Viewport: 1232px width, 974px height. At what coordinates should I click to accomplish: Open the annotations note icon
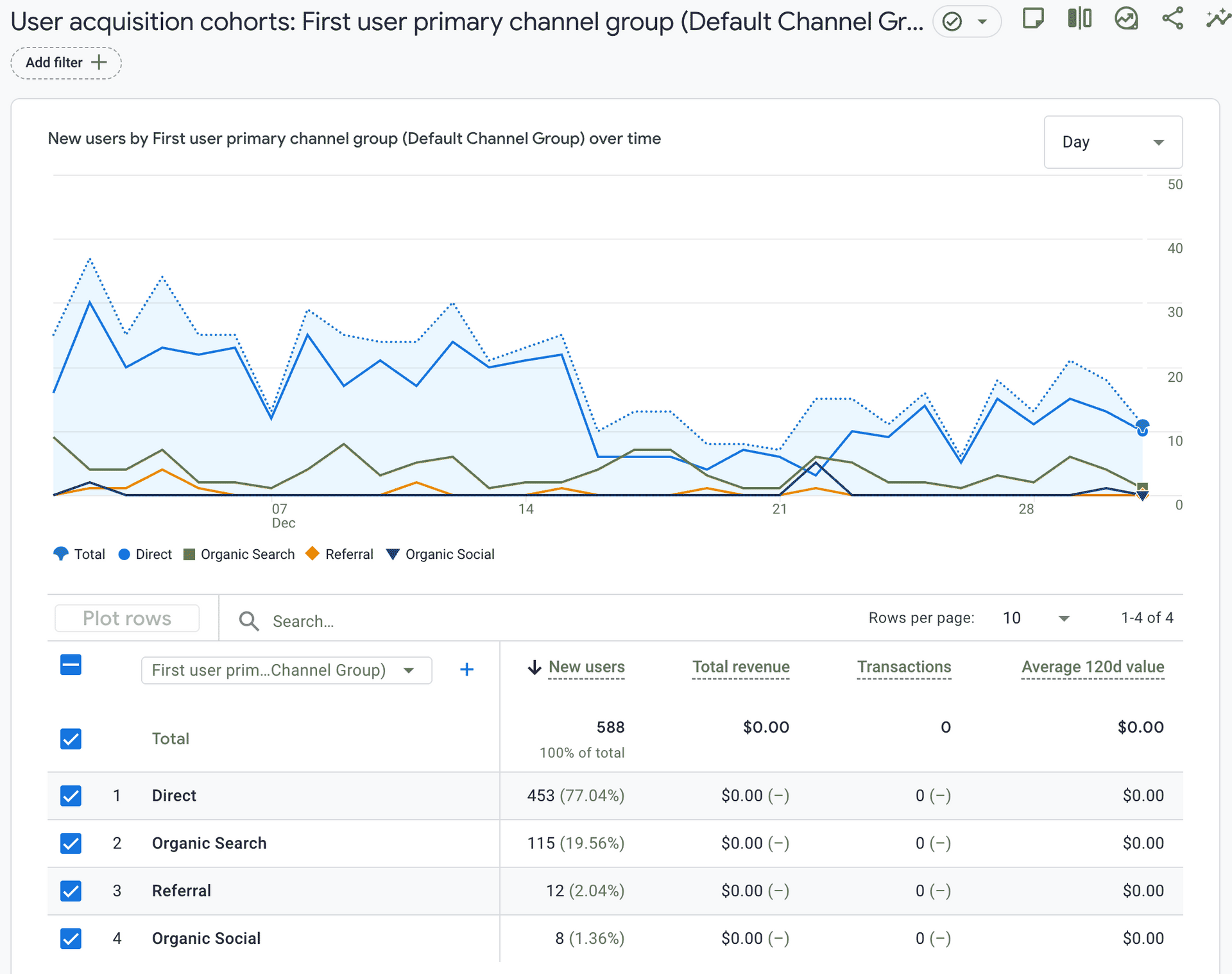pos(1032,19)
